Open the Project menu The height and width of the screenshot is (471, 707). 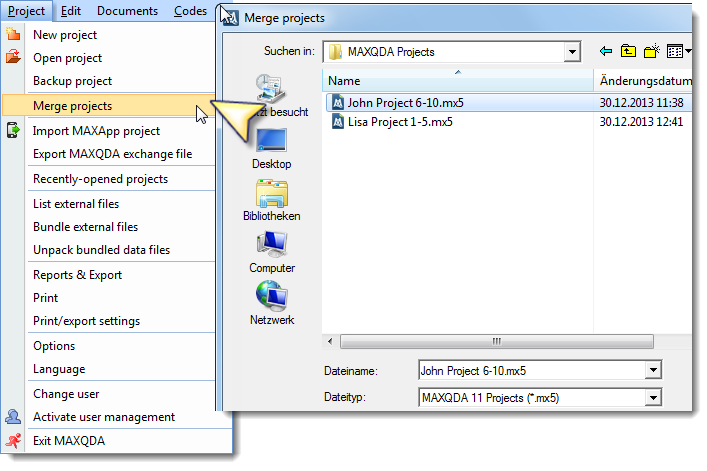[x=27, y=11]
